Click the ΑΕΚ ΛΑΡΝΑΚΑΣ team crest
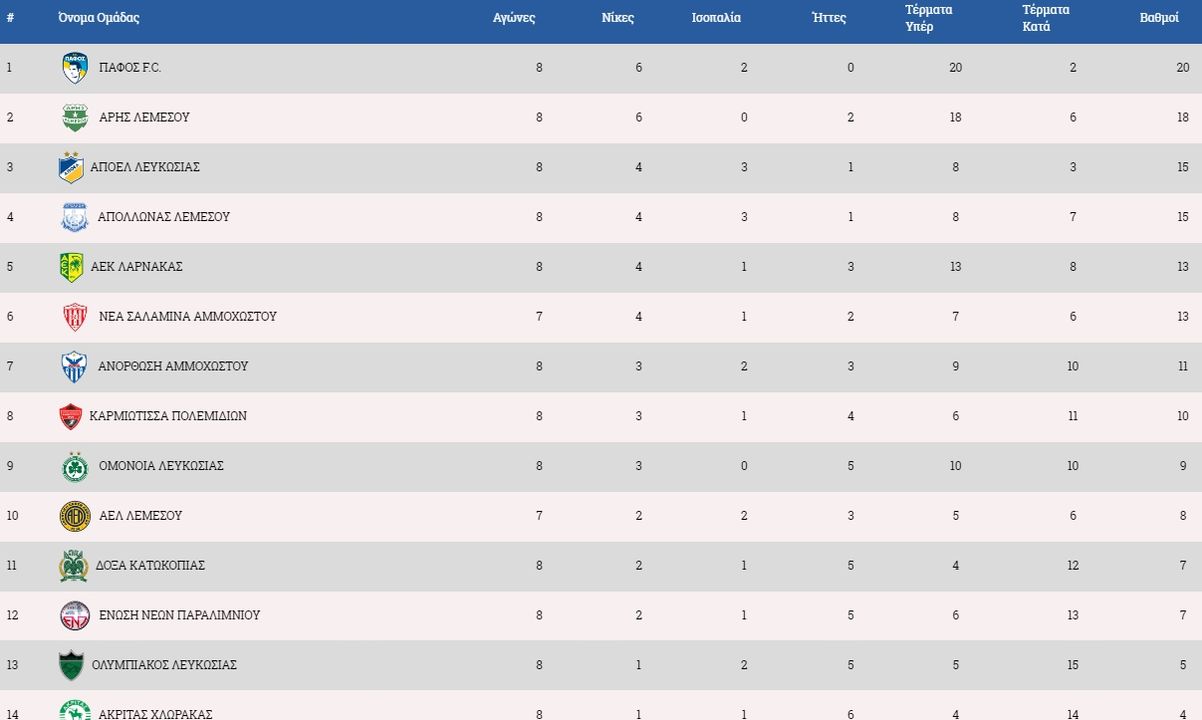The height and width of the screenshot is (720, 1202). (x=71, y=267)
